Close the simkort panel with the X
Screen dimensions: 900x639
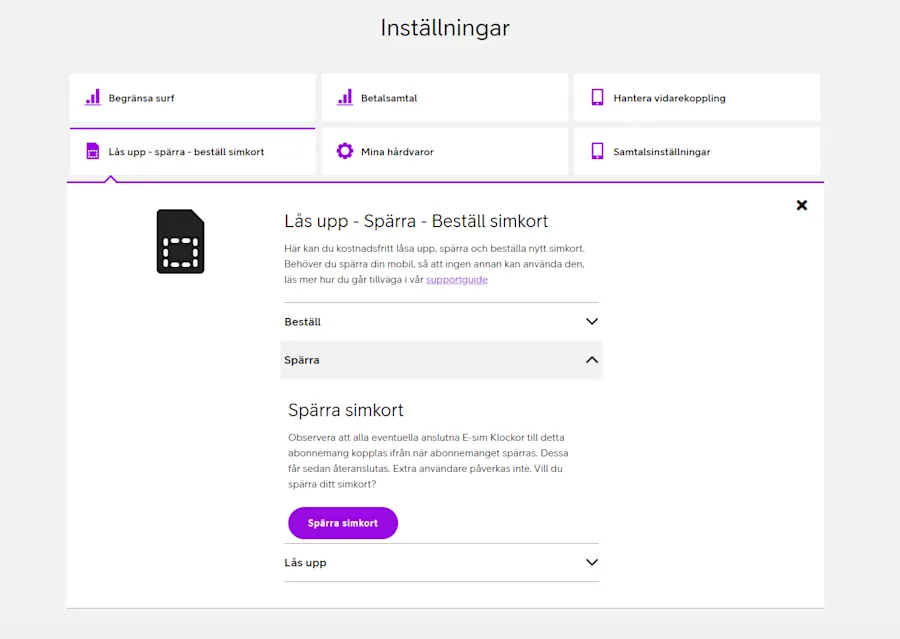(802, 205)
